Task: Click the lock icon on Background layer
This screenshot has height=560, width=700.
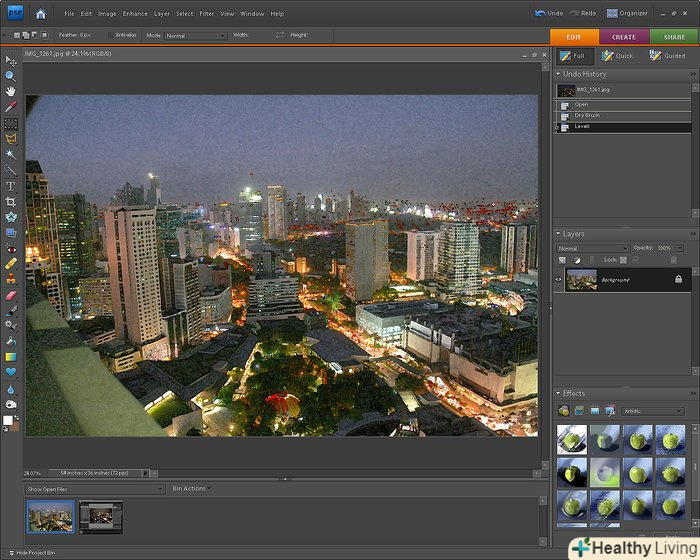Action: (678, 280)
